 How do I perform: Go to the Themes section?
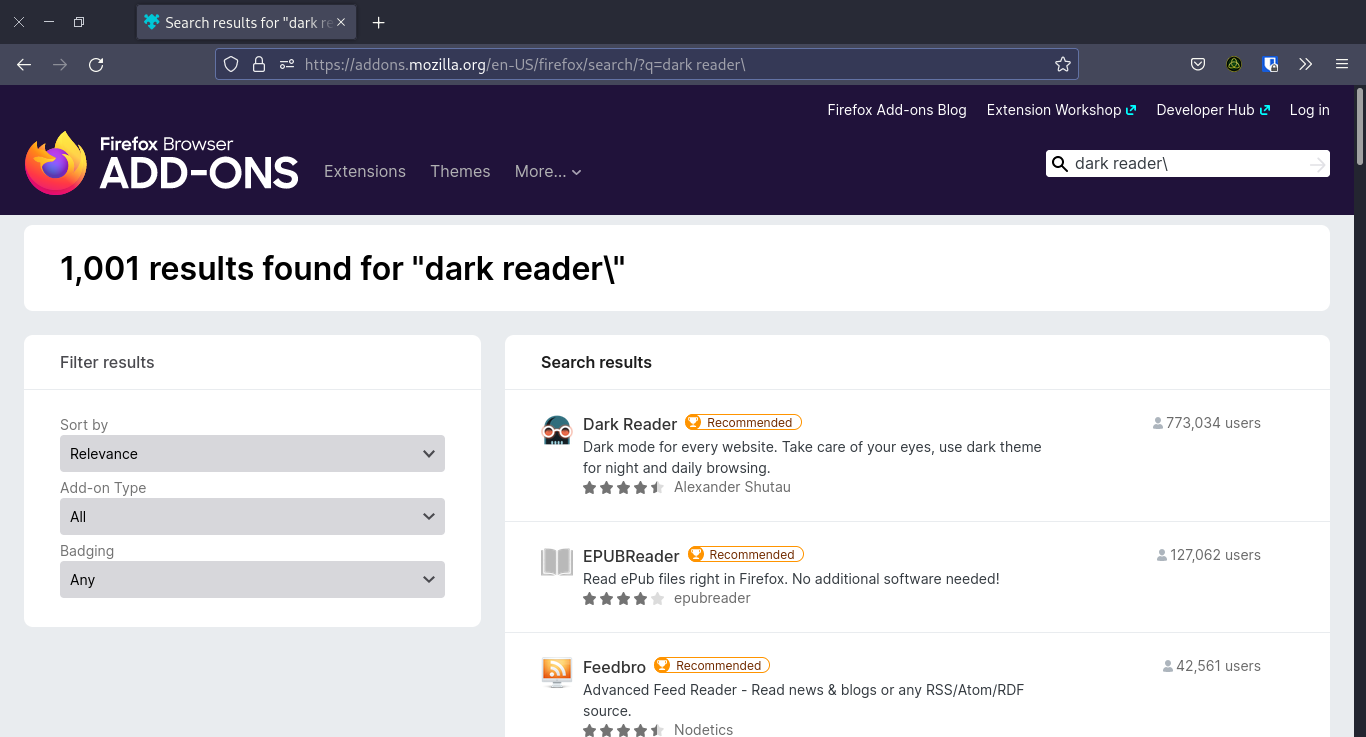point(460,172)
